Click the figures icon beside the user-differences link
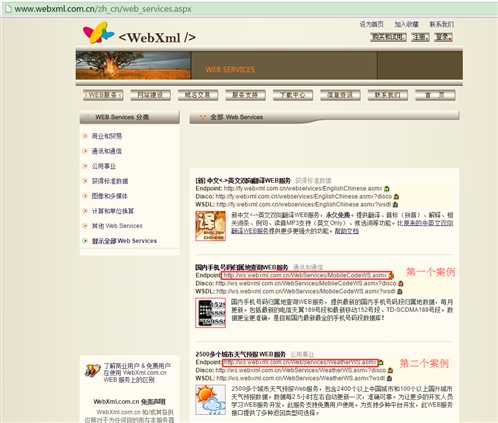The width and height of the screenshot is (498, 423). (x=93, y=371)
